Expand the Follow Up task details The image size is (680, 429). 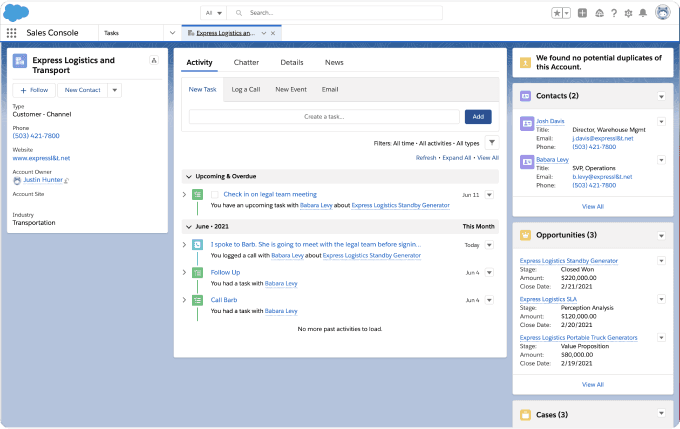coord(184,272)
